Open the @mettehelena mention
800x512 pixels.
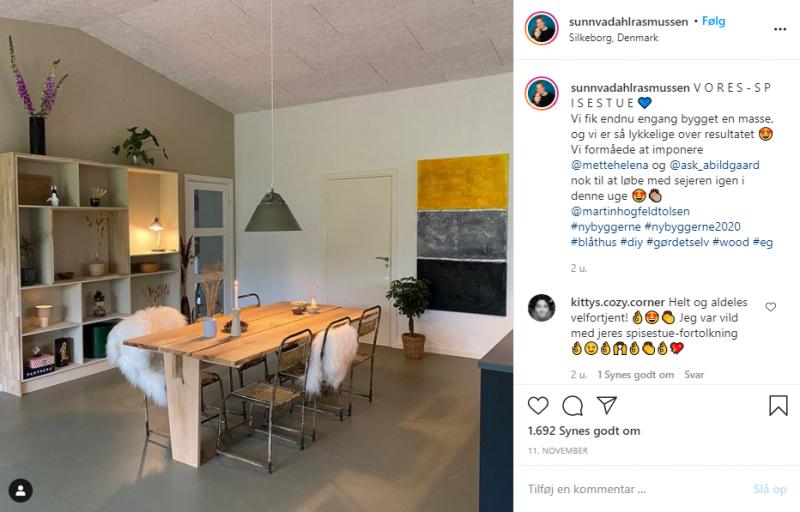coord(609,165)
